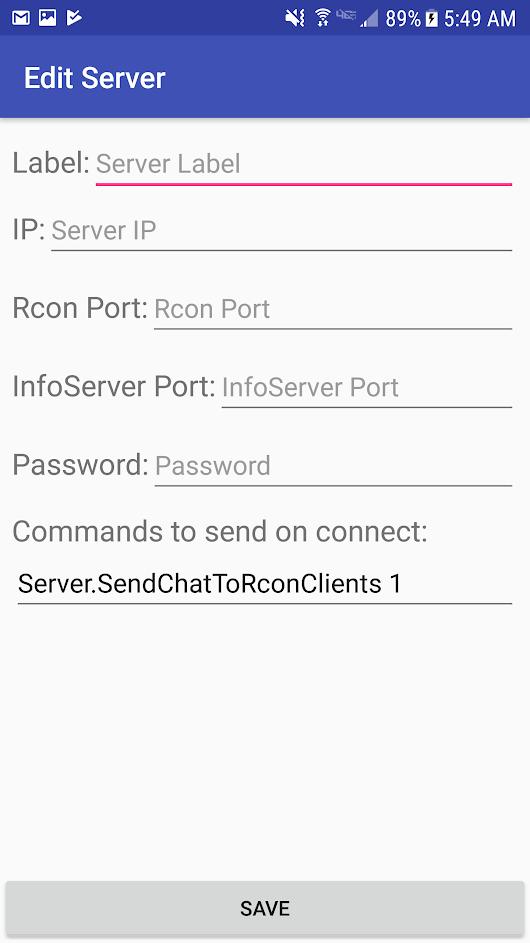Focus the Password input field
This screenshot has width=530, height=943.
click(333, 466)
